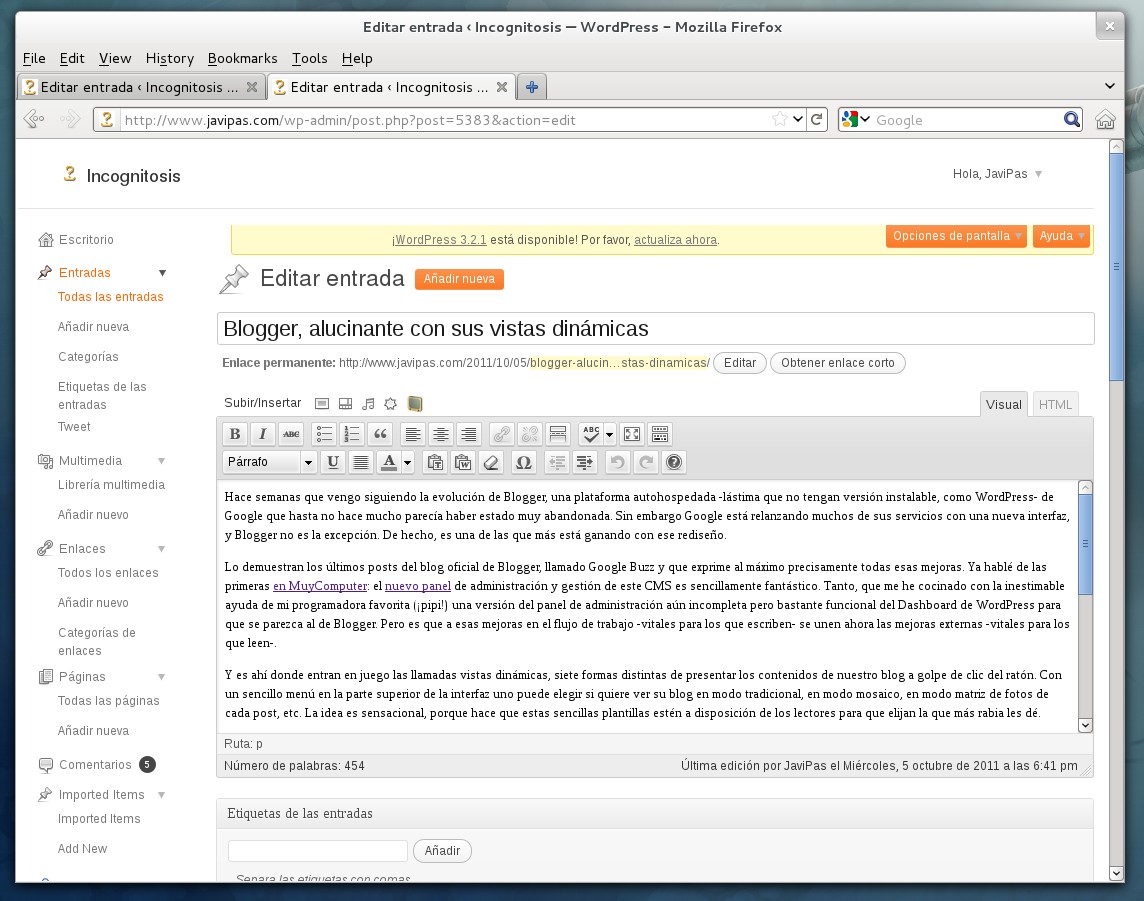Expand the Ayuda help panel

pyautogui.click(x=1062, y=236)
